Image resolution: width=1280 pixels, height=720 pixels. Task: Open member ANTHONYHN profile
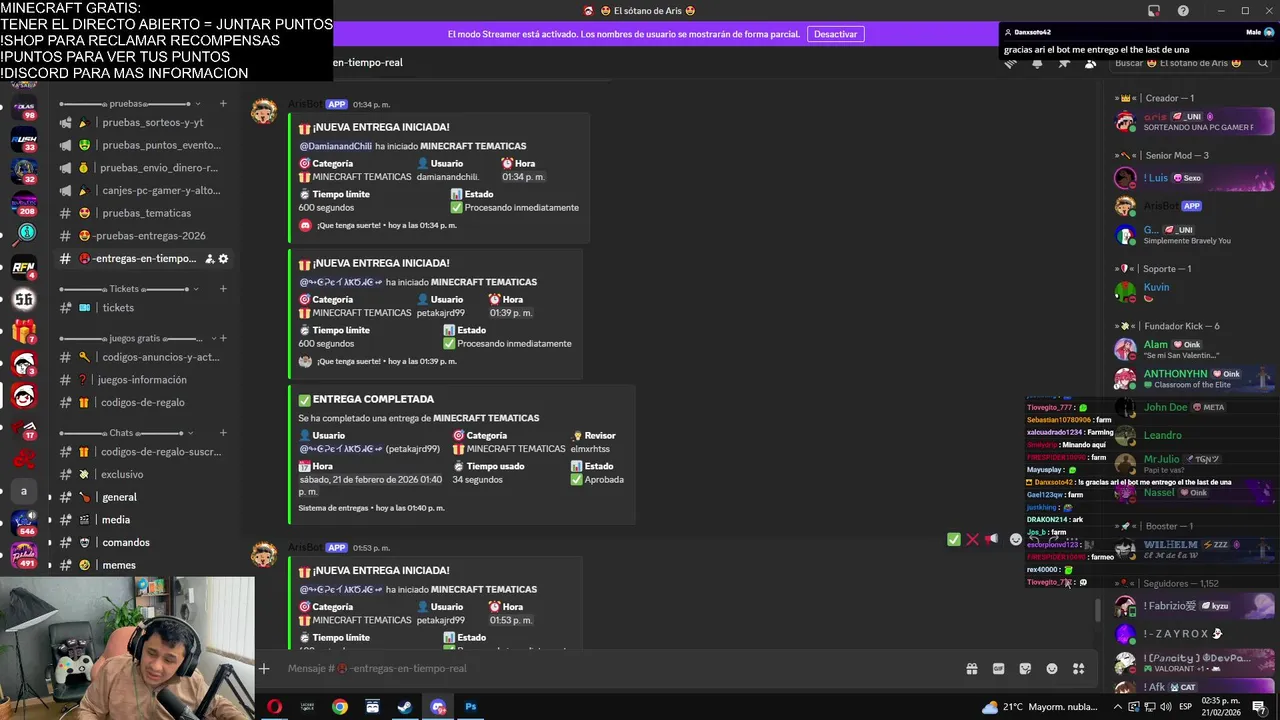click(1192, 379)
